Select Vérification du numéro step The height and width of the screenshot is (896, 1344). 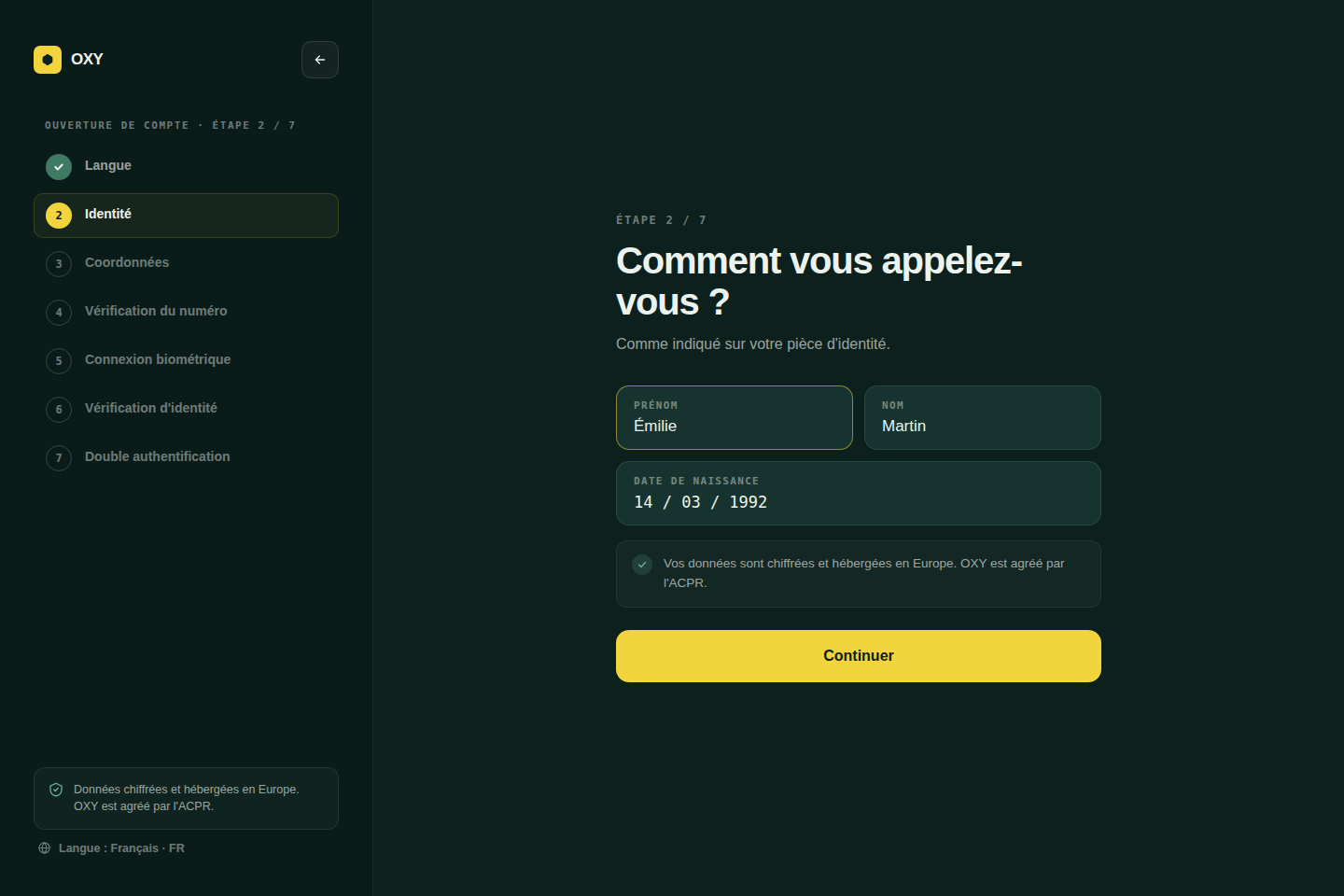point(186,313)
